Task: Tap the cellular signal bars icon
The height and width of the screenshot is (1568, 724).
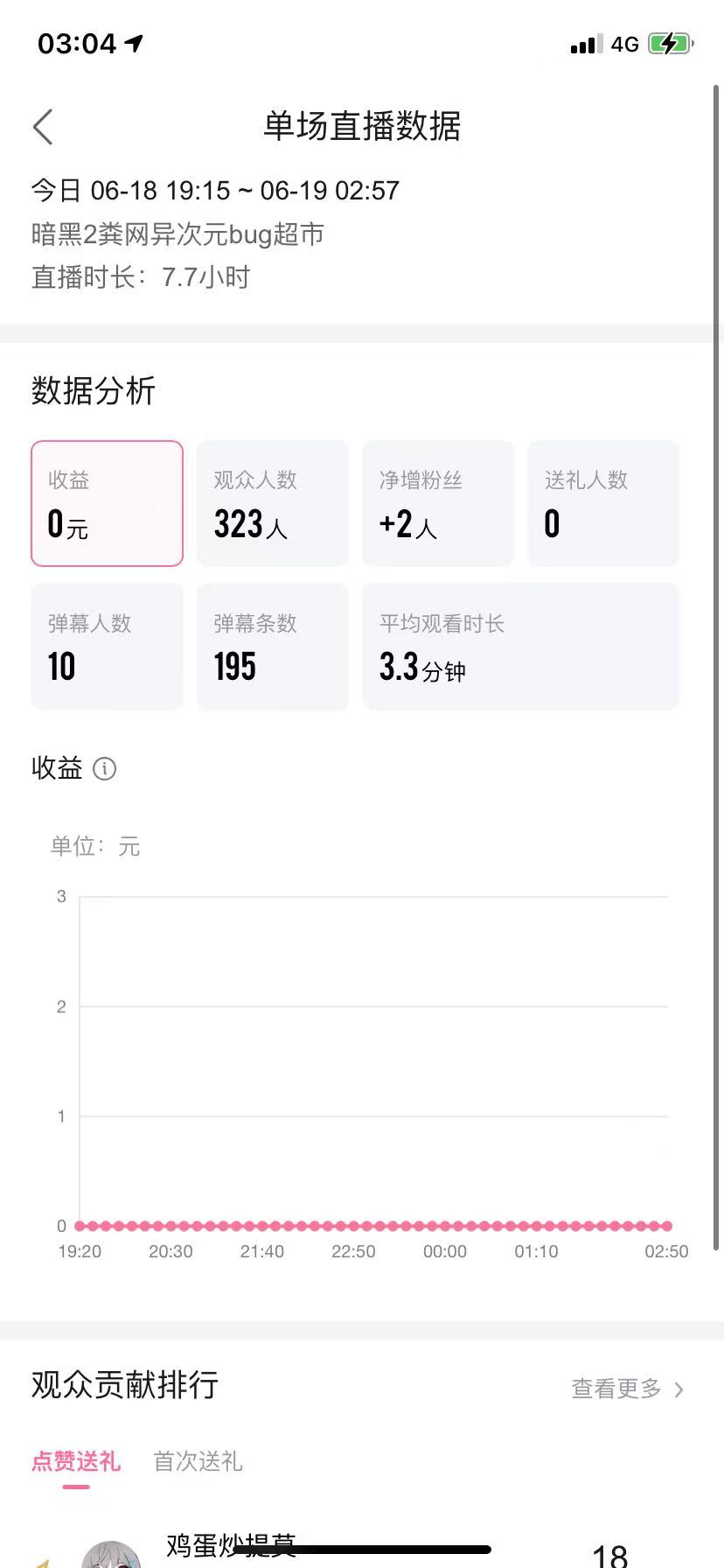Action: click(587, 45)
